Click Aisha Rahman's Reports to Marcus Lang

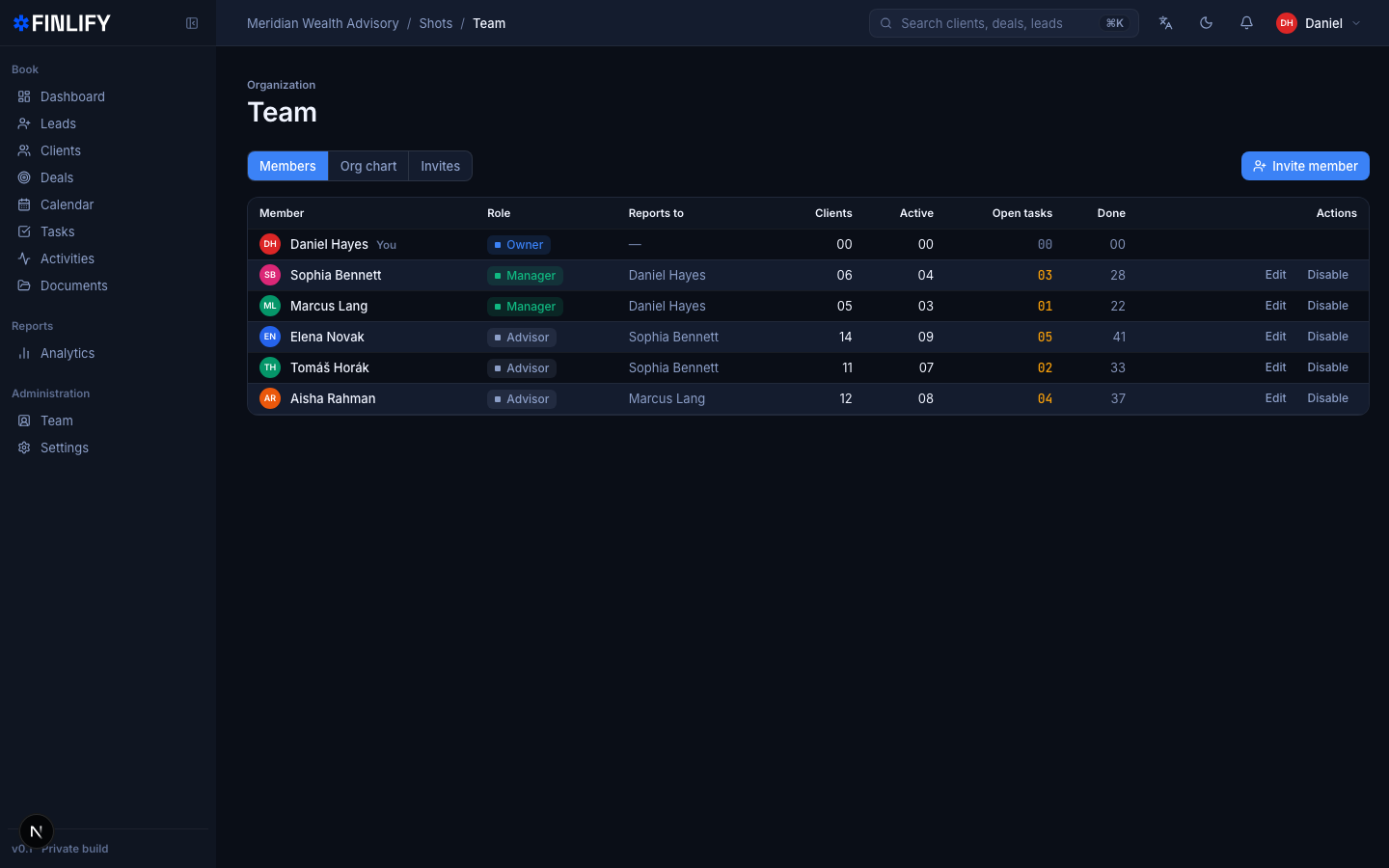pos(667,398)
